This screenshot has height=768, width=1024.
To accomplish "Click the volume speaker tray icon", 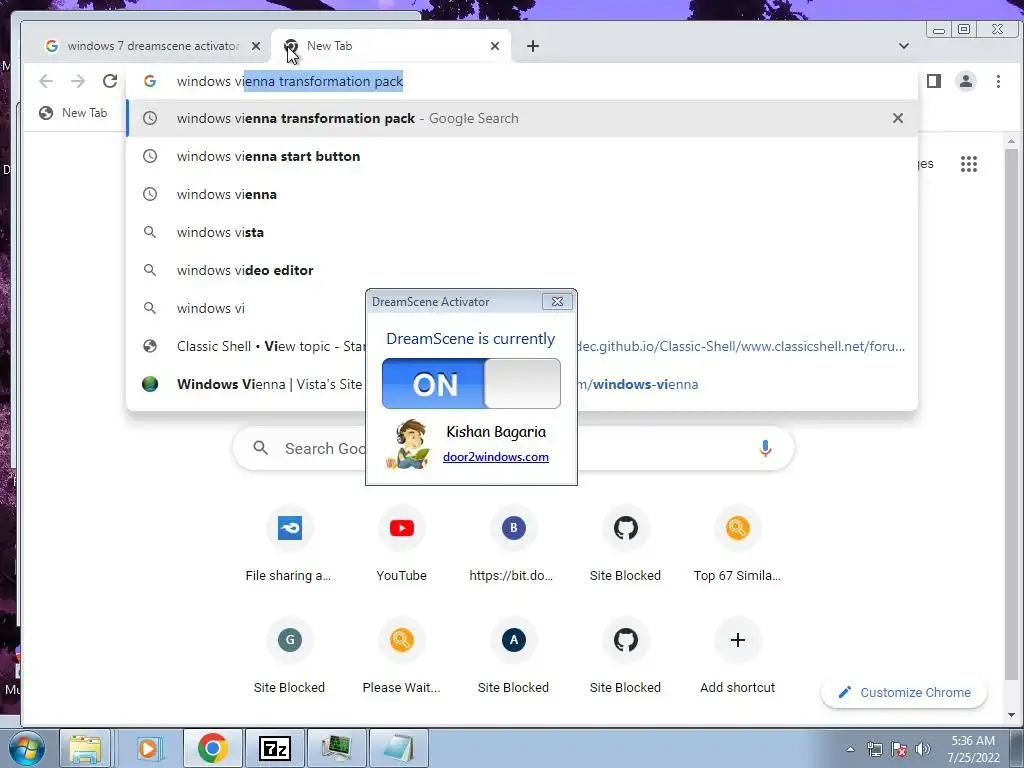I will click(923, 749).
